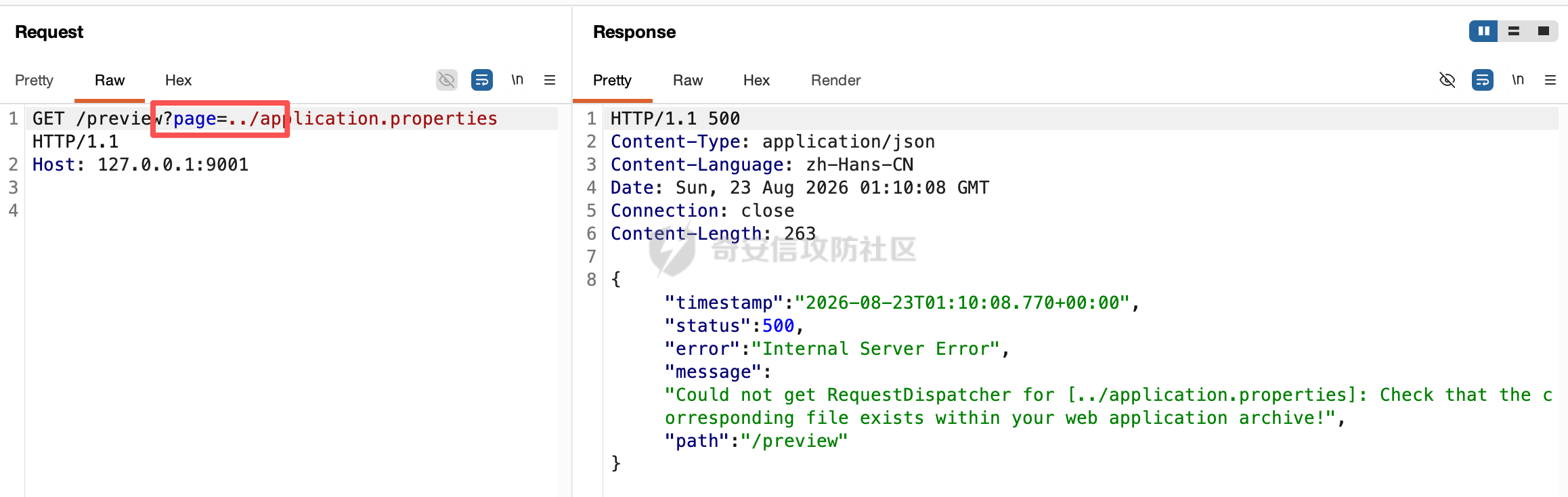Image resolution: width=1568 pixels, height=497 pixels.
Task: Toggle word wrap icon in Response panel
Action: (x=1483, y=80)
